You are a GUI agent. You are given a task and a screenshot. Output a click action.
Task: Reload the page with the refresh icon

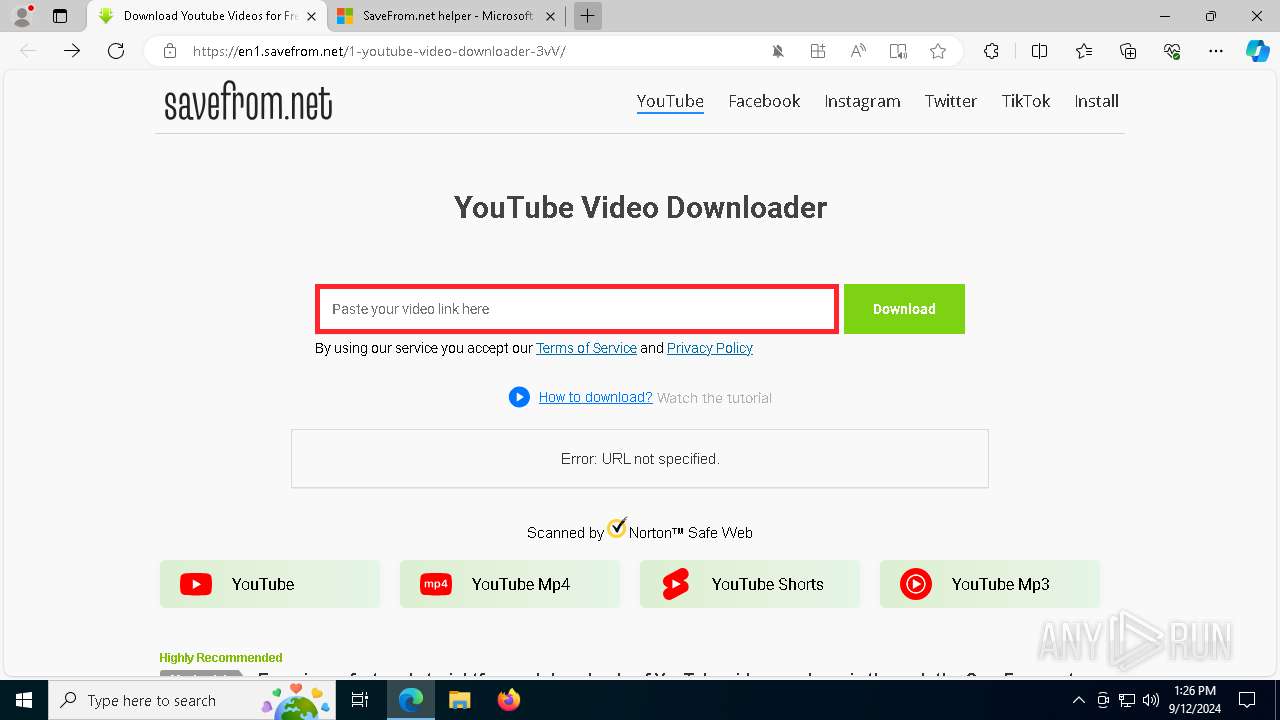coord(116,51)
